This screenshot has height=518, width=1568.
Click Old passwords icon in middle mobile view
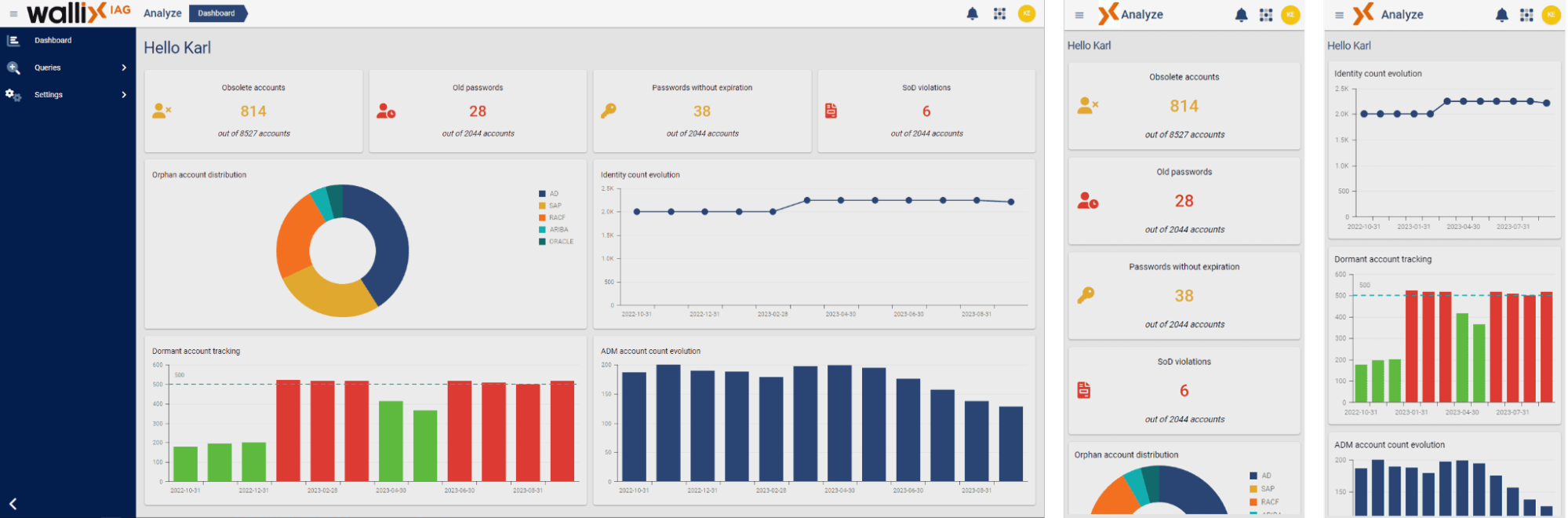coord(1088,200)
